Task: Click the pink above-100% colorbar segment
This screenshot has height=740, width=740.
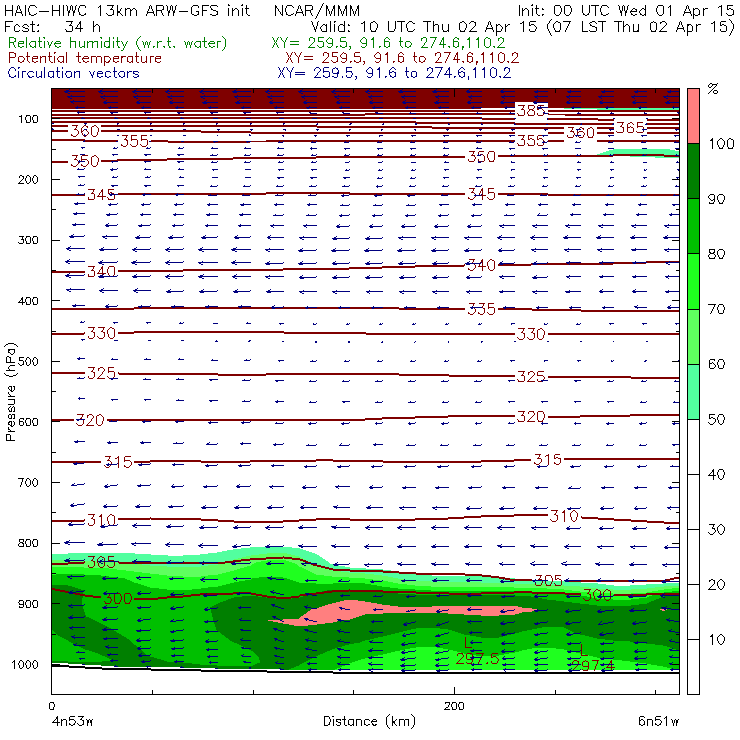Action: point(693,116)
